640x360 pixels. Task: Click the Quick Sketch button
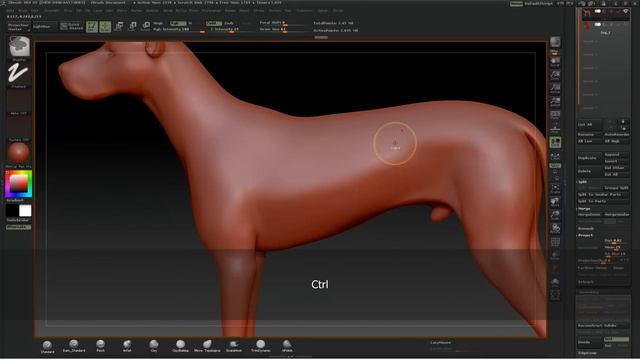click(71, 27)
